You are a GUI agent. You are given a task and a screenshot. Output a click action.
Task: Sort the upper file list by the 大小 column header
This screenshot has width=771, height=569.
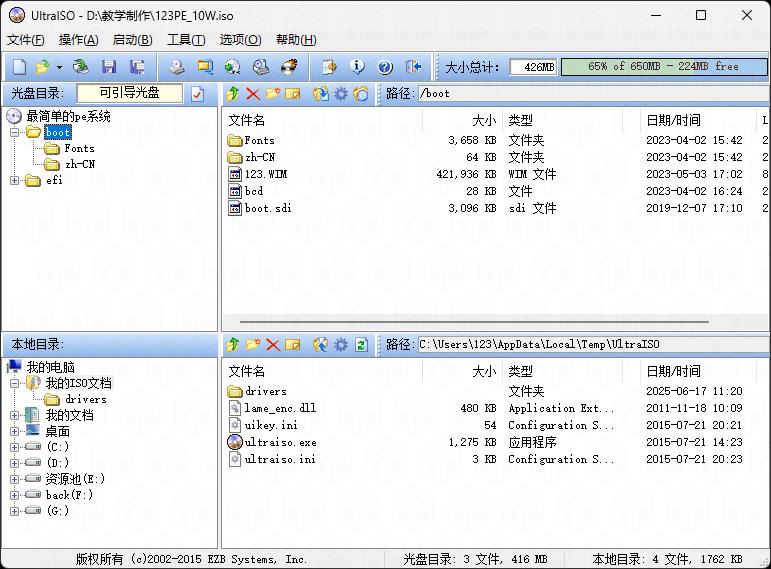(x=483, y=120)
